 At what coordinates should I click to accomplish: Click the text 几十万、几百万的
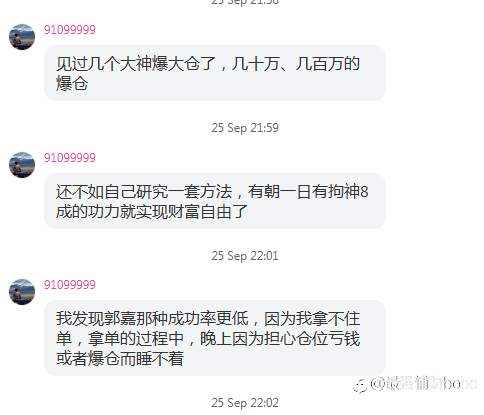point(296,63)
